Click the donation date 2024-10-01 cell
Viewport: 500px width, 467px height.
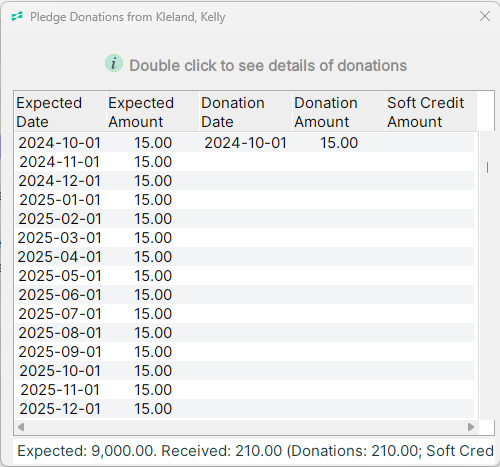pos(245,143)
